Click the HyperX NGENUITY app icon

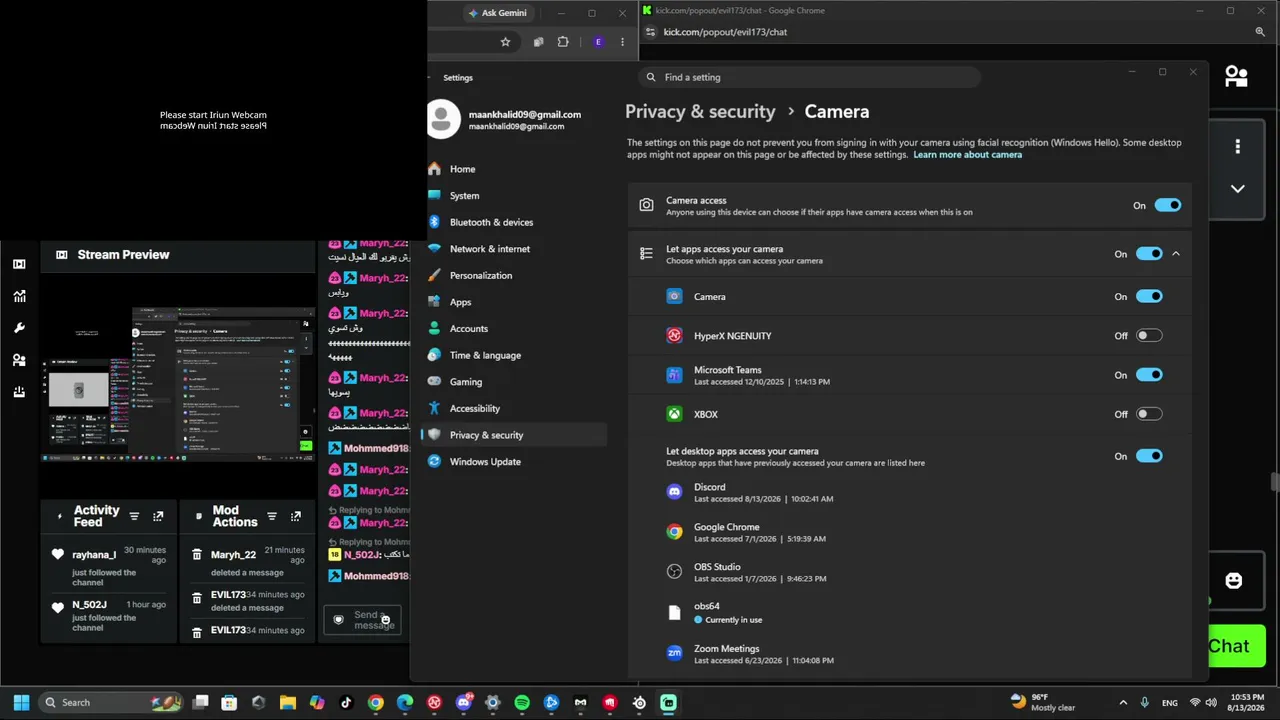coord(675,336)
